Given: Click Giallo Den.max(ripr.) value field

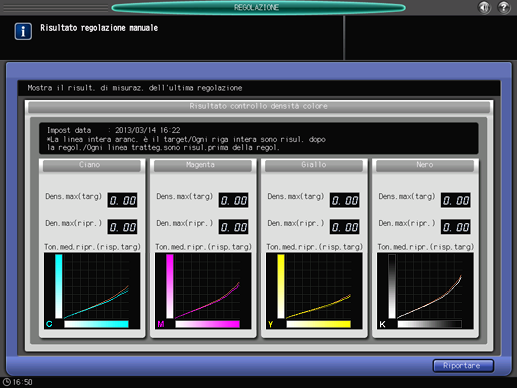Looking at the screenshot, I should pos(345,227).
